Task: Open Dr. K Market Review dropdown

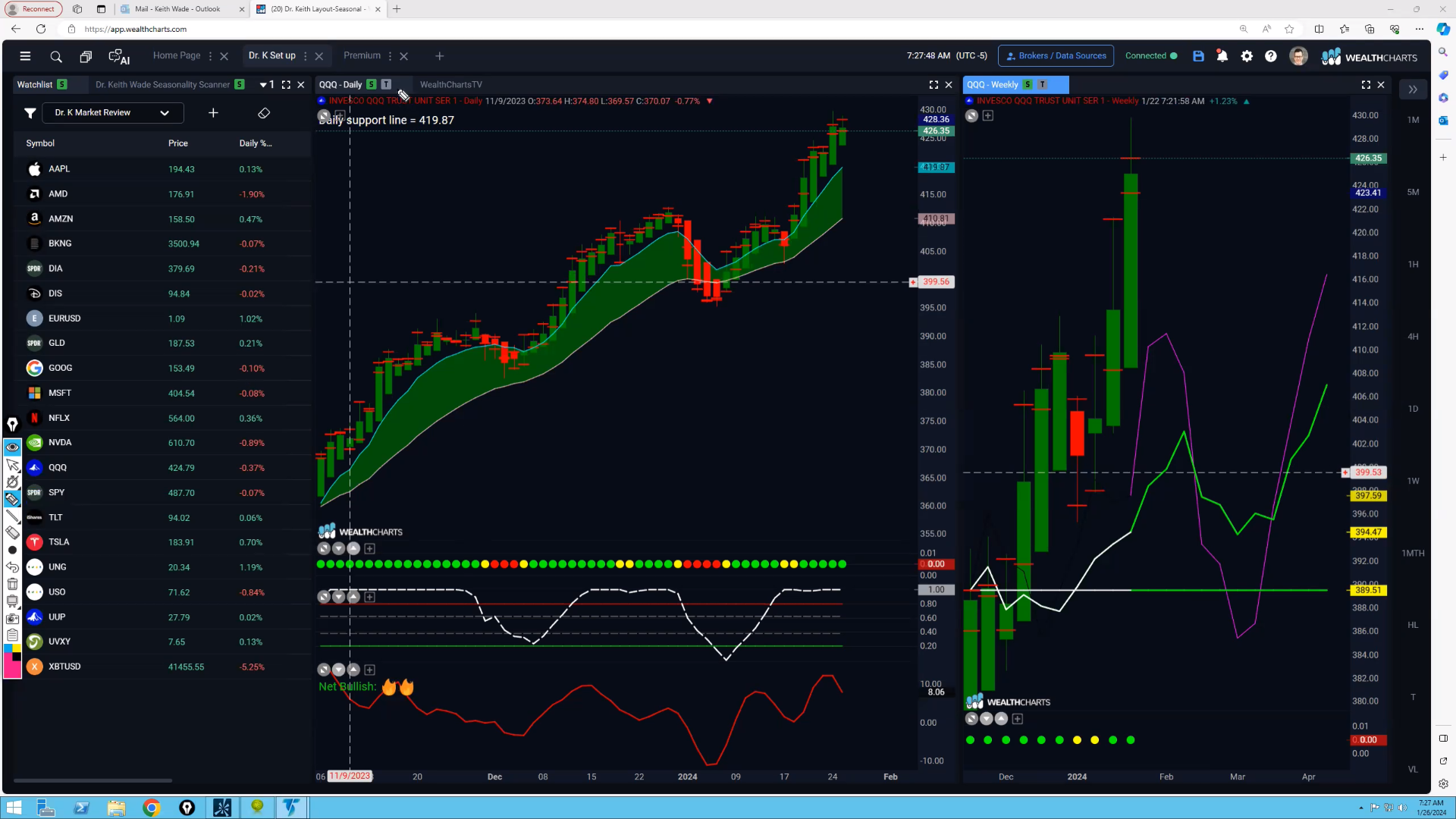Action: point(112,113)
